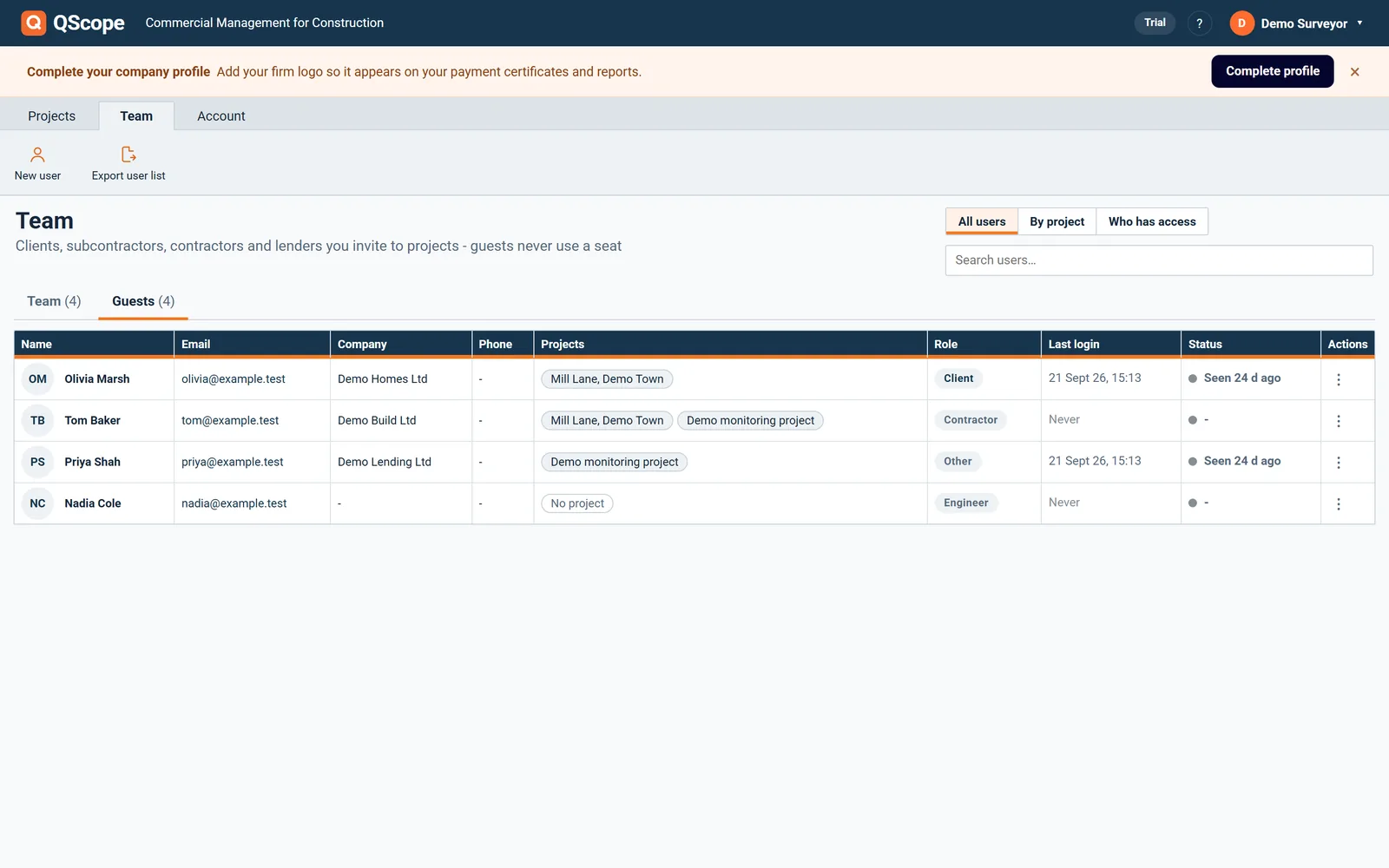Open actions menu for Olivia Marsh
Viewport: 1389px width, 868px height.
1338,379
